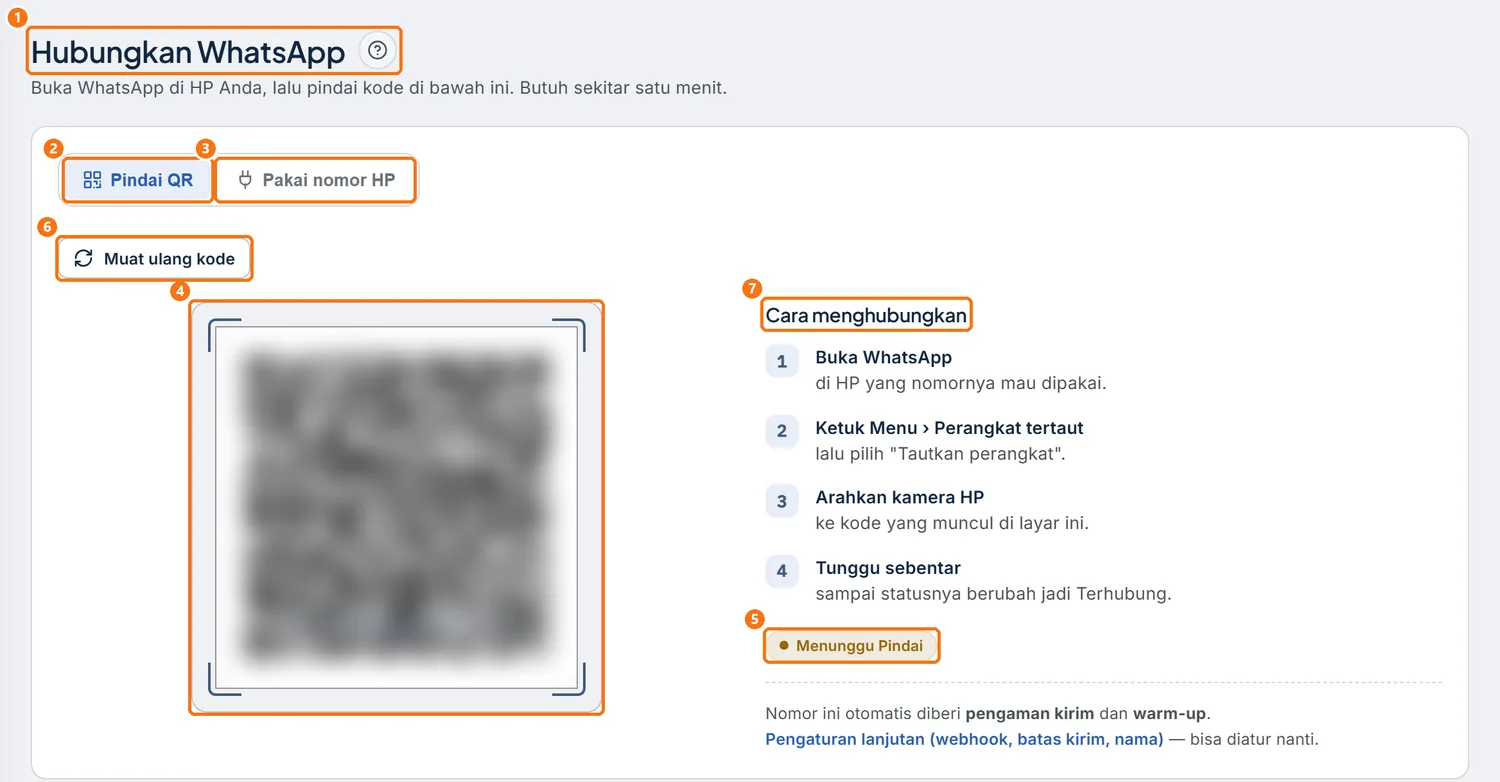Click the Muat ulang kode button
The image size is (1500, 782).
[154, 259]
